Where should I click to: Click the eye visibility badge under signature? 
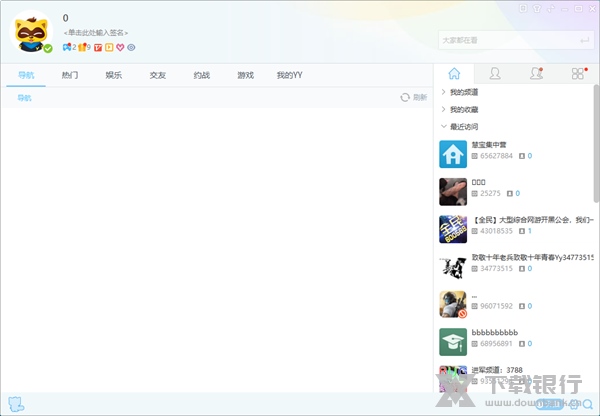click(x=131, y=47)
